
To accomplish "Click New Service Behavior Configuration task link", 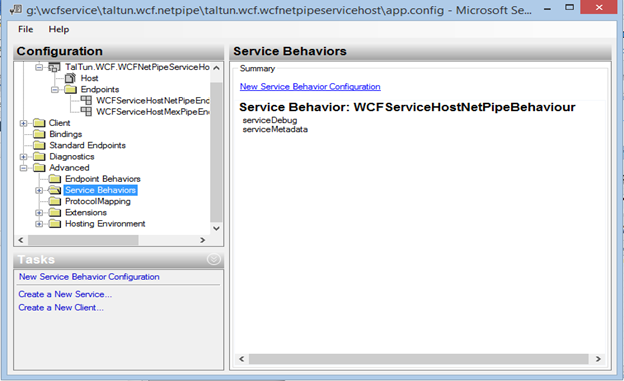I will 89,277.
